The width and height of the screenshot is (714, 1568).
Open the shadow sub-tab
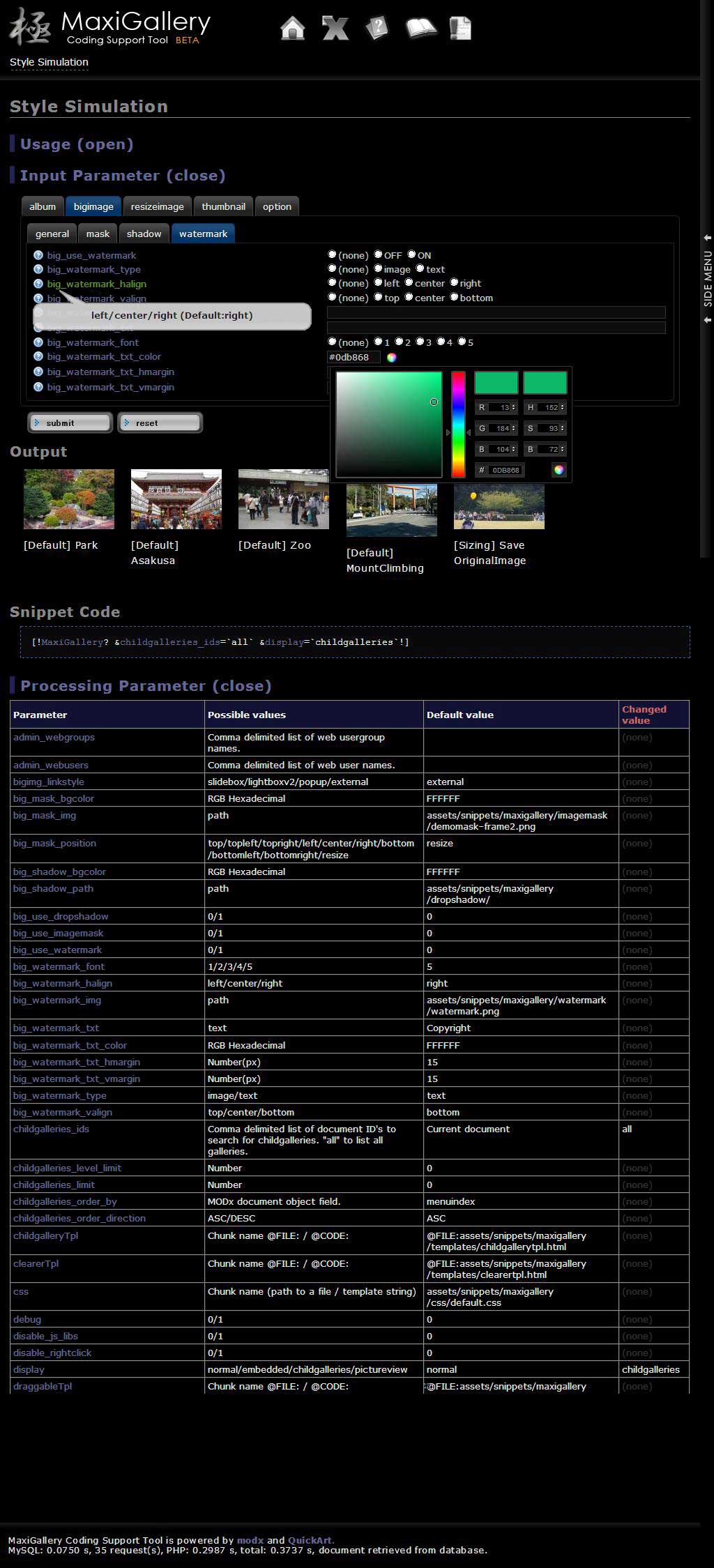144,234
